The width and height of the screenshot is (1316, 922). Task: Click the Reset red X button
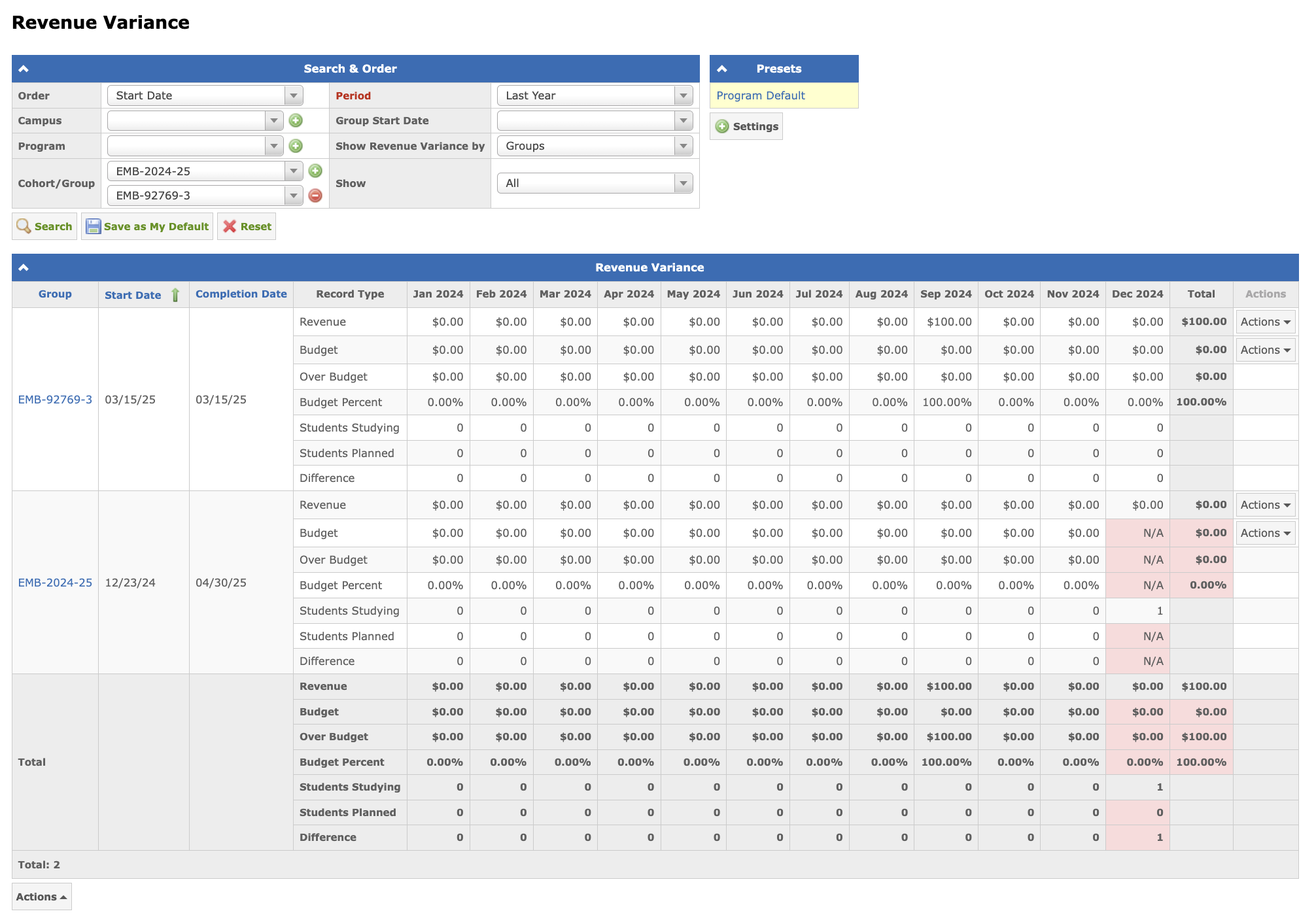(247, 226)
